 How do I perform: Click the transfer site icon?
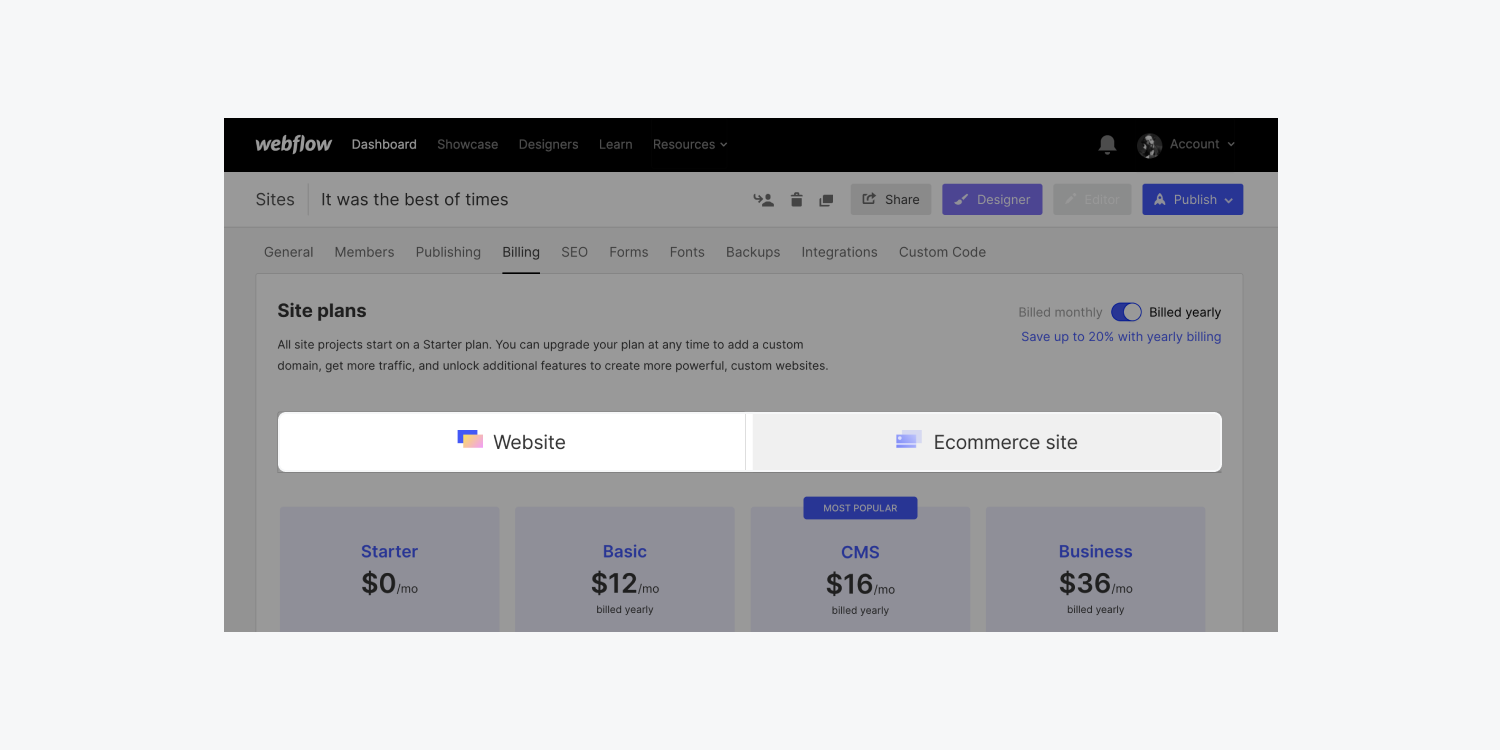point(764,200)
